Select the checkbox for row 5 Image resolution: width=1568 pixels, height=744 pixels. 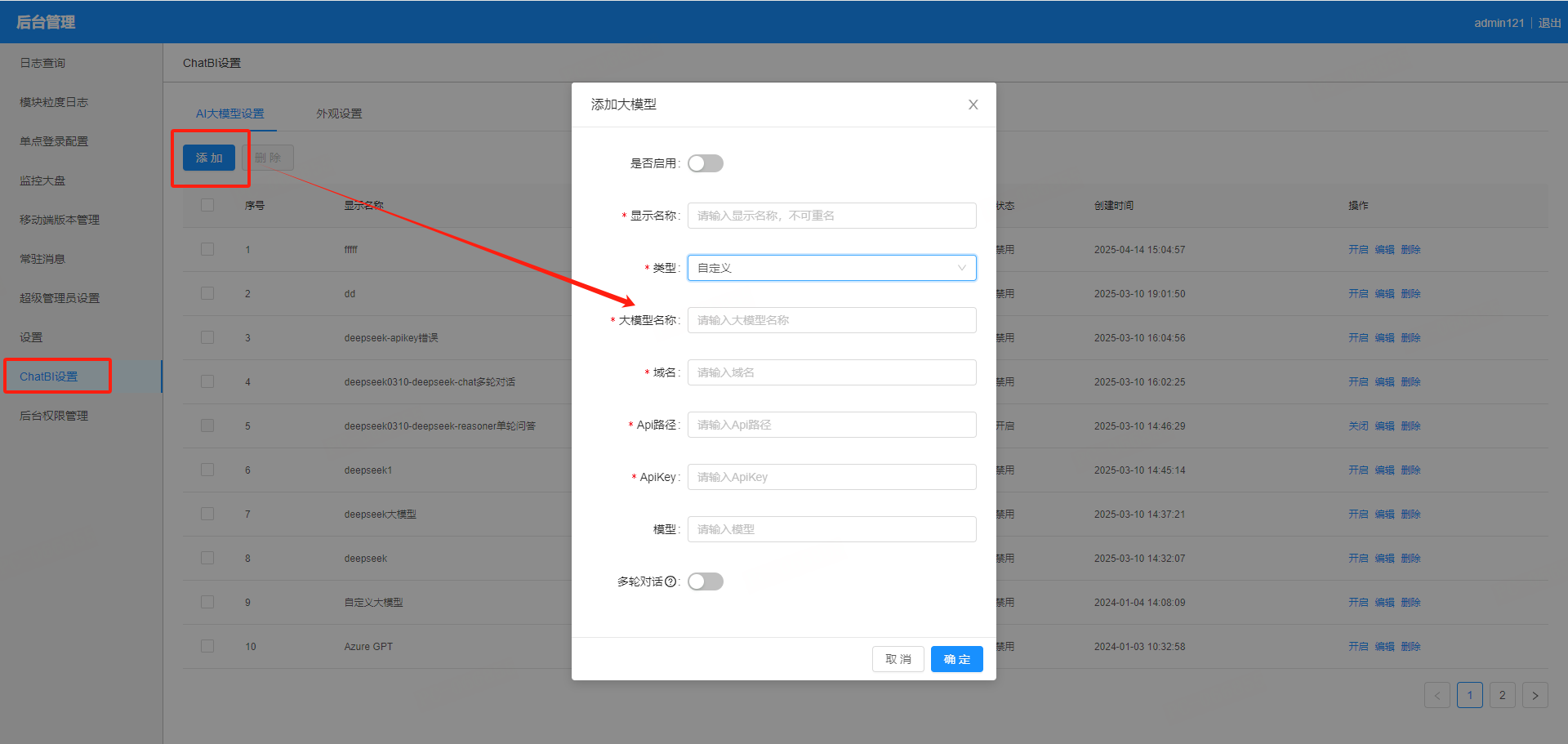tap(207, 425)
